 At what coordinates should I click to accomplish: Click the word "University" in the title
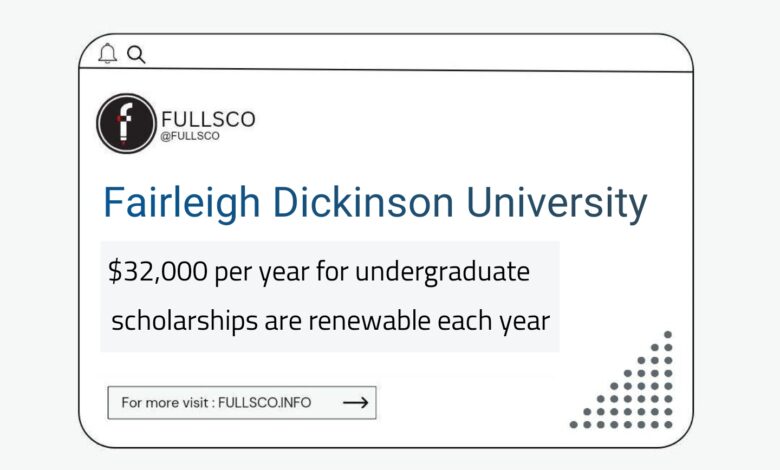click(557, 203)
